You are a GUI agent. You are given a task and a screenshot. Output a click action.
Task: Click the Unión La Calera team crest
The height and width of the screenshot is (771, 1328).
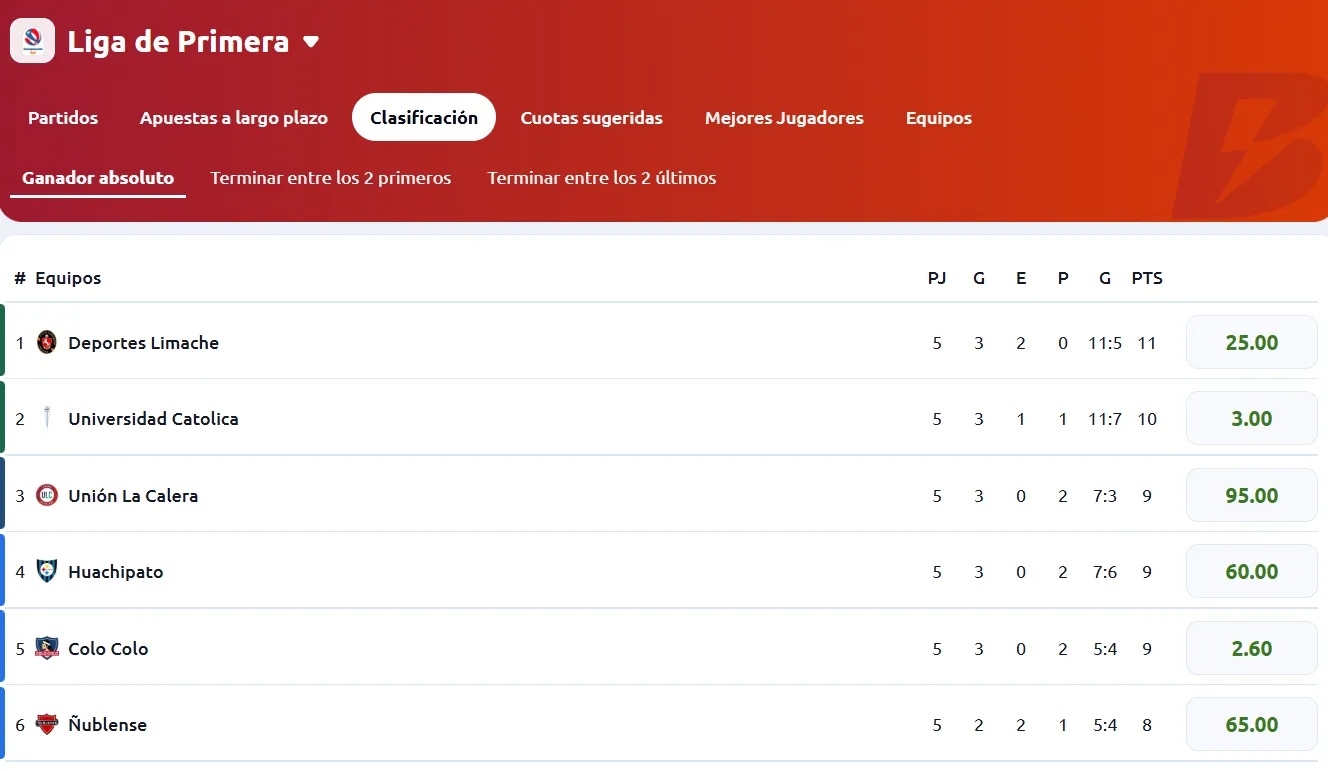coord(47,495)
